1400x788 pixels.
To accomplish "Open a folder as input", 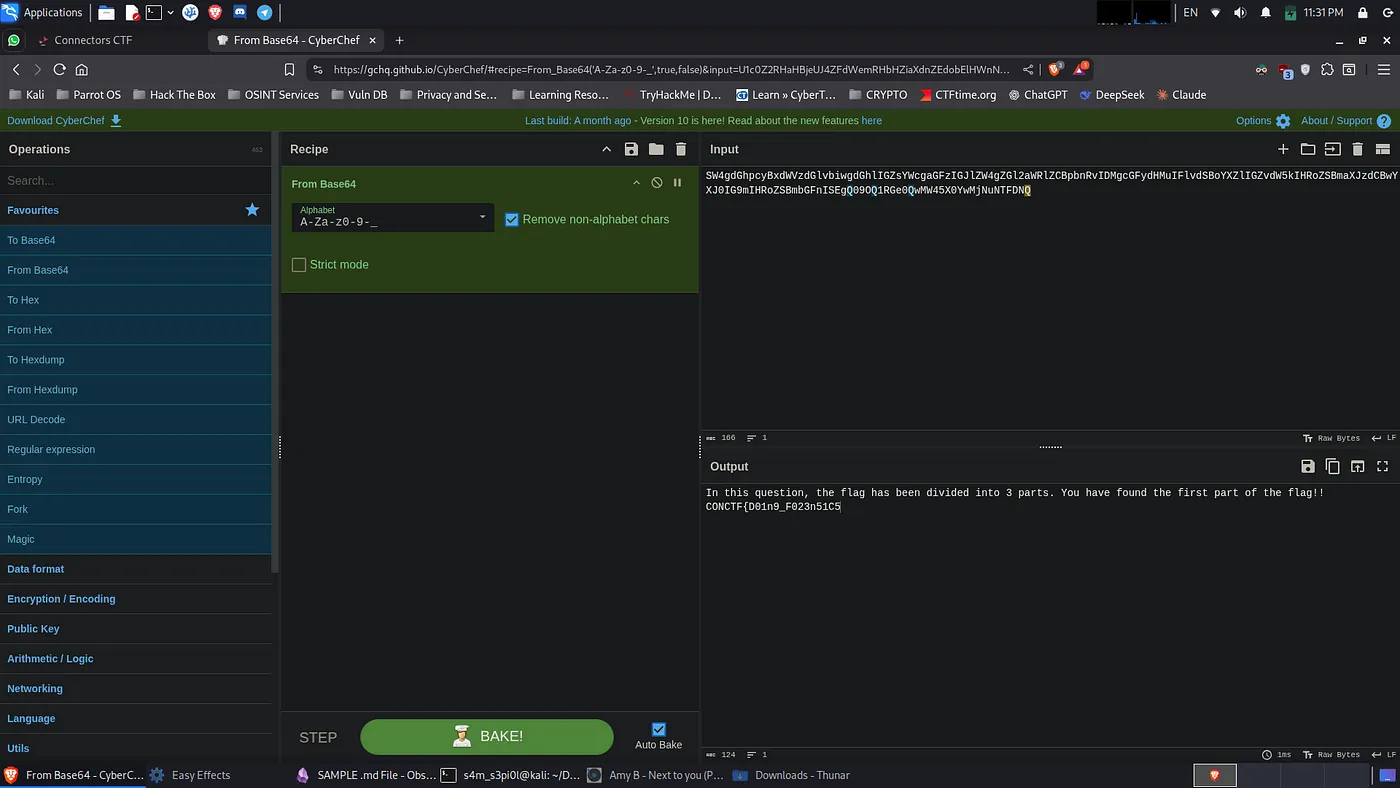I will [1308, 149].
